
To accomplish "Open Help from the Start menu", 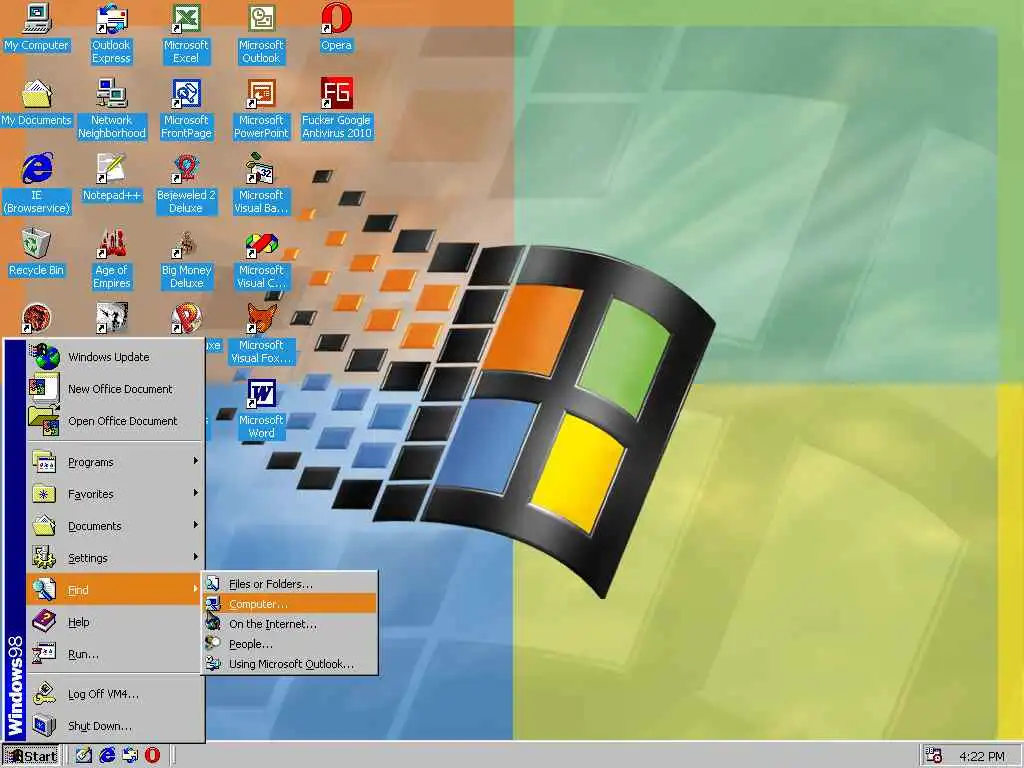I will pos(116,622).
